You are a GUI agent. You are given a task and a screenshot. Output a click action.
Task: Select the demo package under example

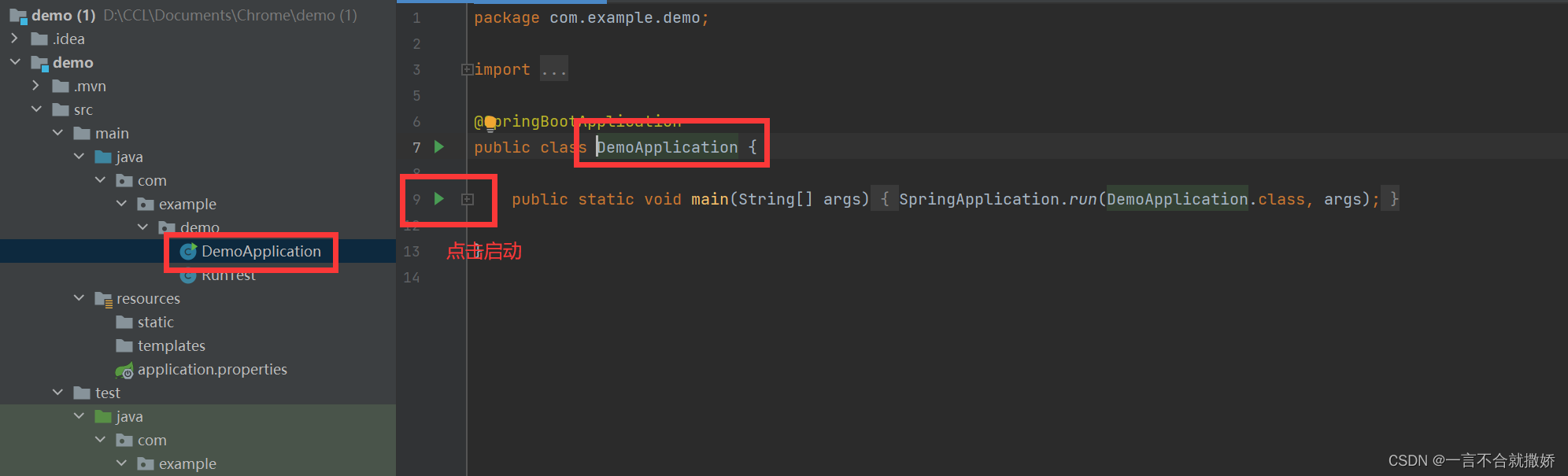tap(200, 227)
